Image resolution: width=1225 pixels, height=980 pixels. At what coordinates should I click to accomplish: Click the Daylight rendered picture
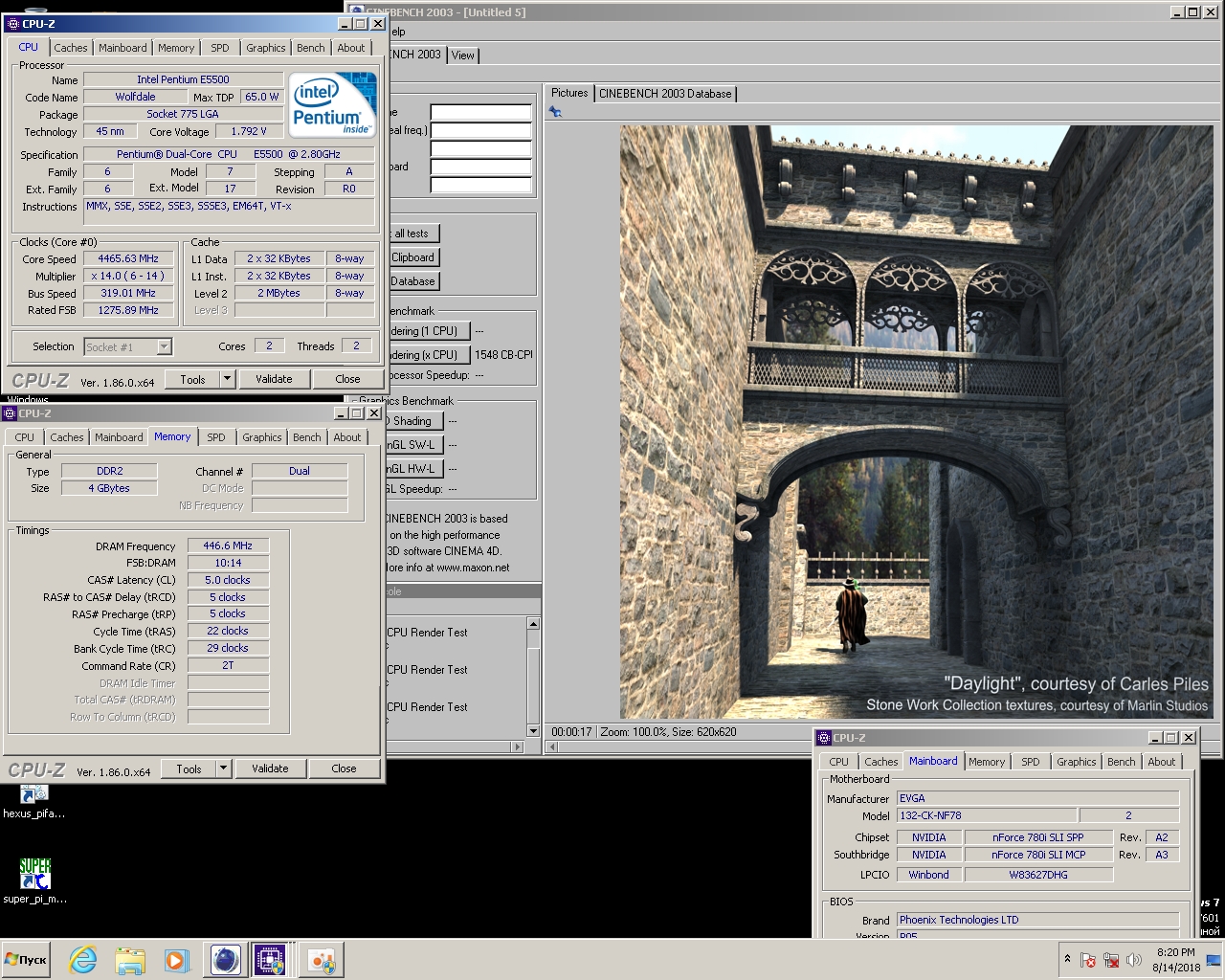click(x=917, y=422)
